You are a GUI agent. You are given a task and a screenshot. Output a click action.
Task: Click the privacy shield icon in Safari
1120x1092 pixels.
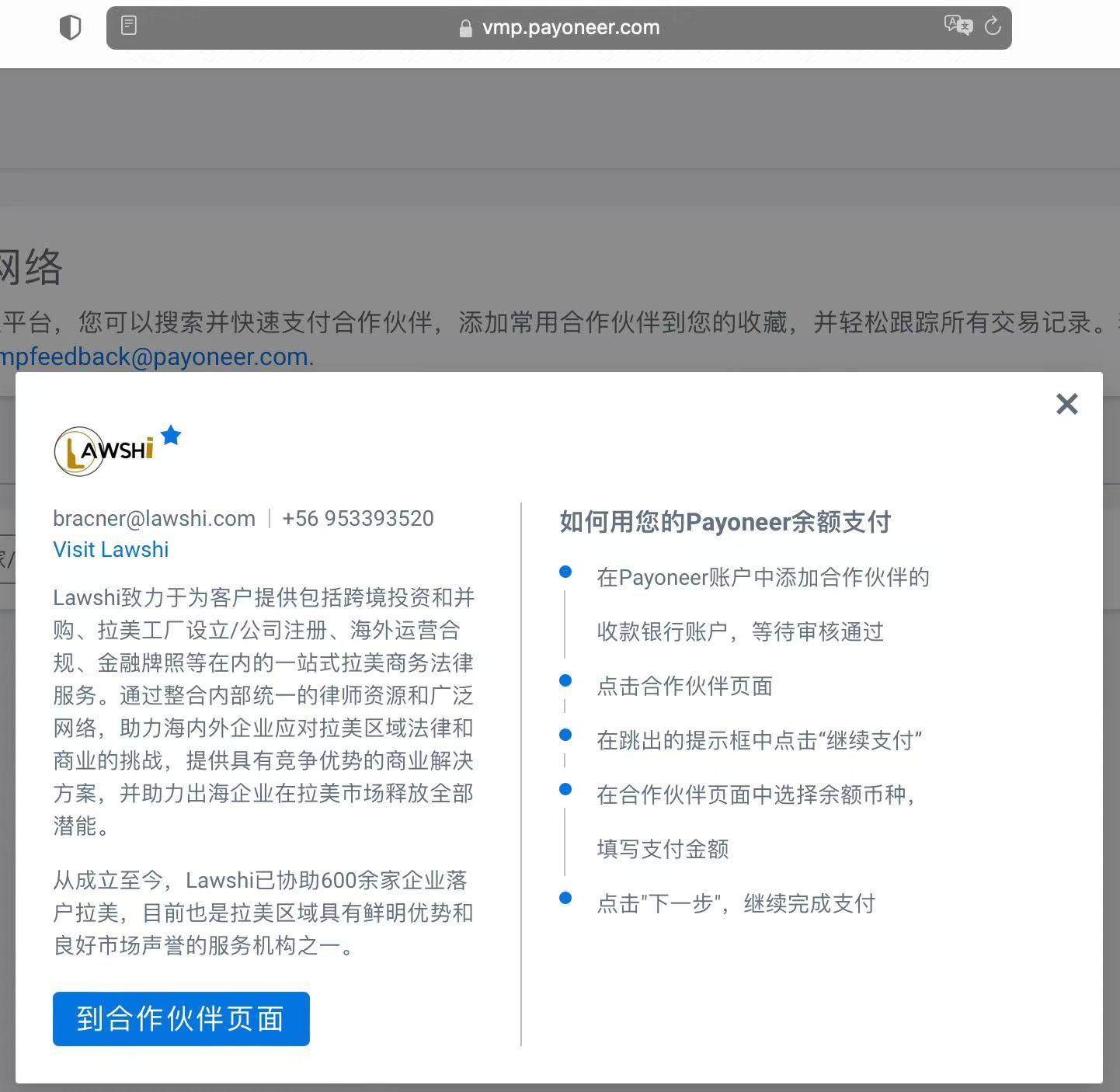[70, 28]
